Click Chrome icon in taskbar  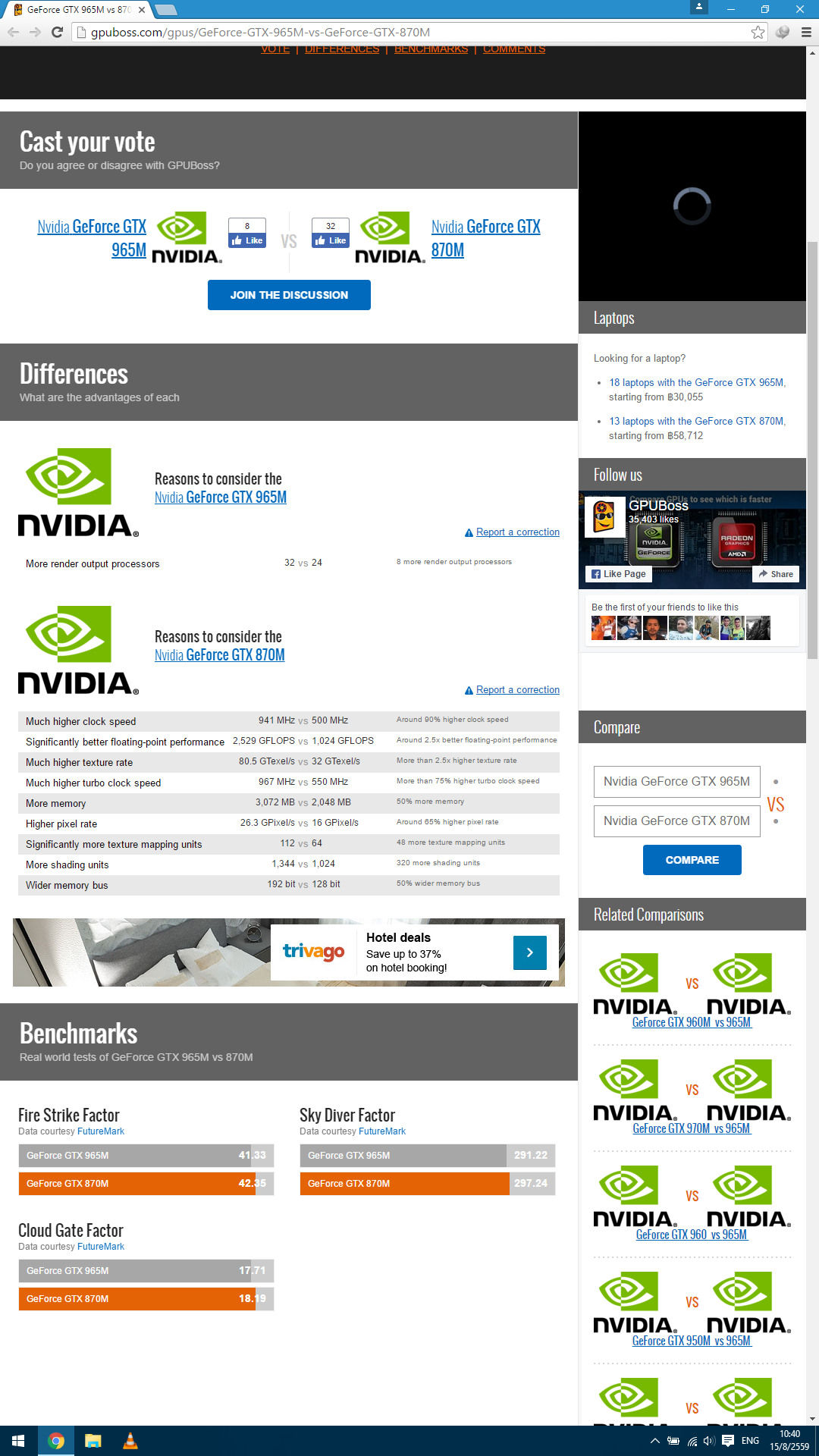(x=55, y=1441)
